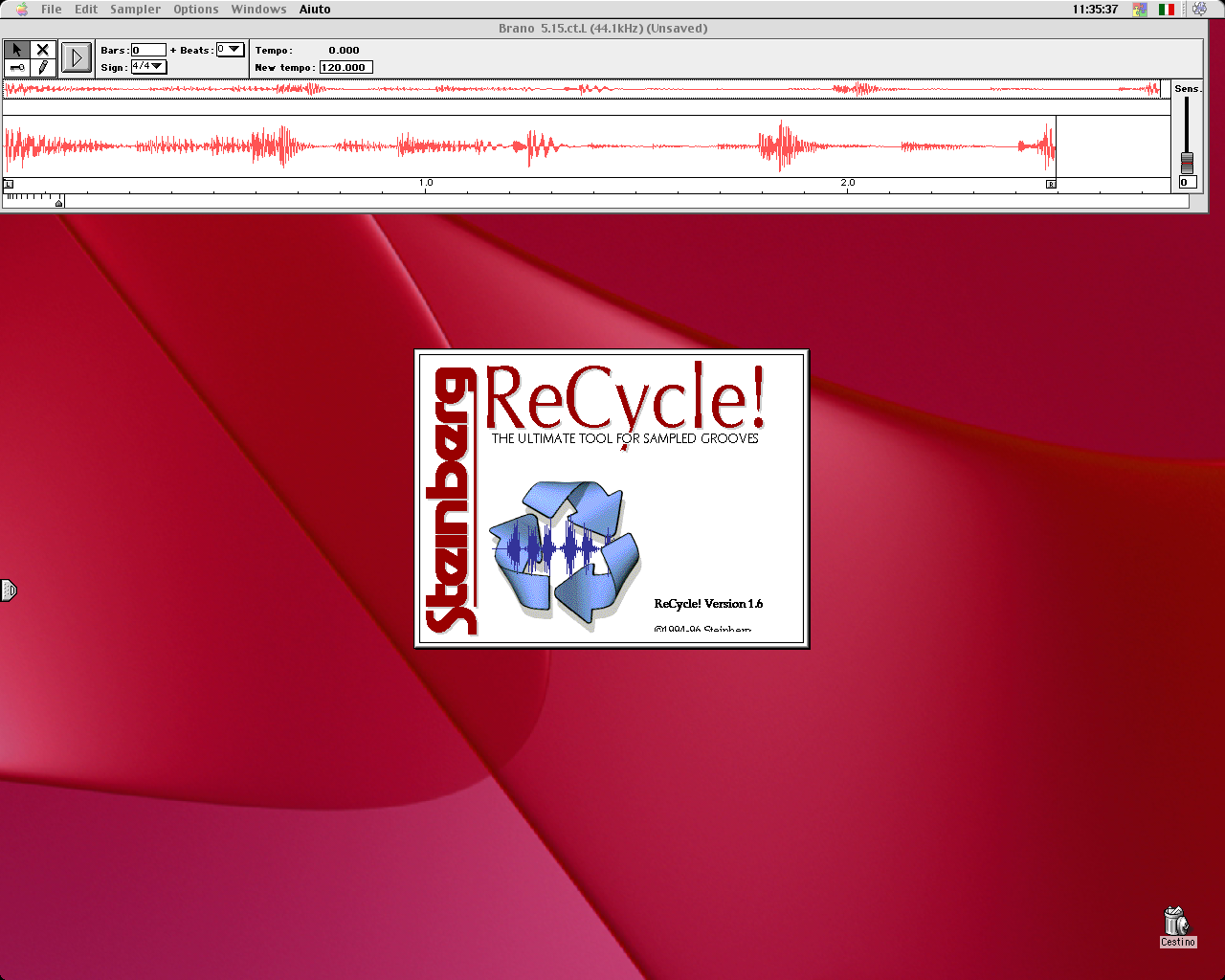The width and height of the screenshot is (1225, 980).
Task: Open the Apple menu
Action: (x=21, y=9)
